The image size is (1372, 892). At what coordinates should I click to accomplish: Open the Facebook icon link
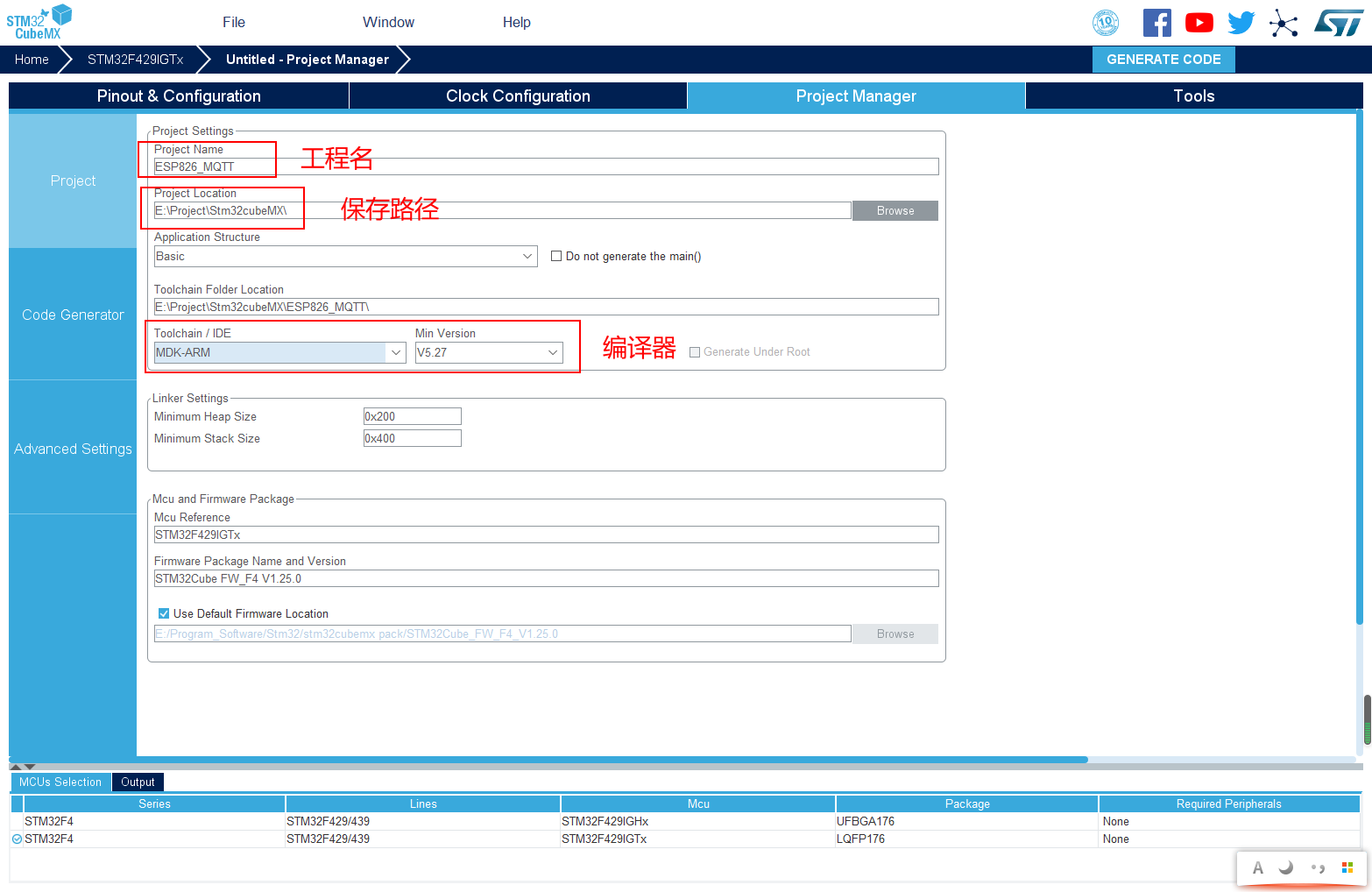[x=1157, y=23]
